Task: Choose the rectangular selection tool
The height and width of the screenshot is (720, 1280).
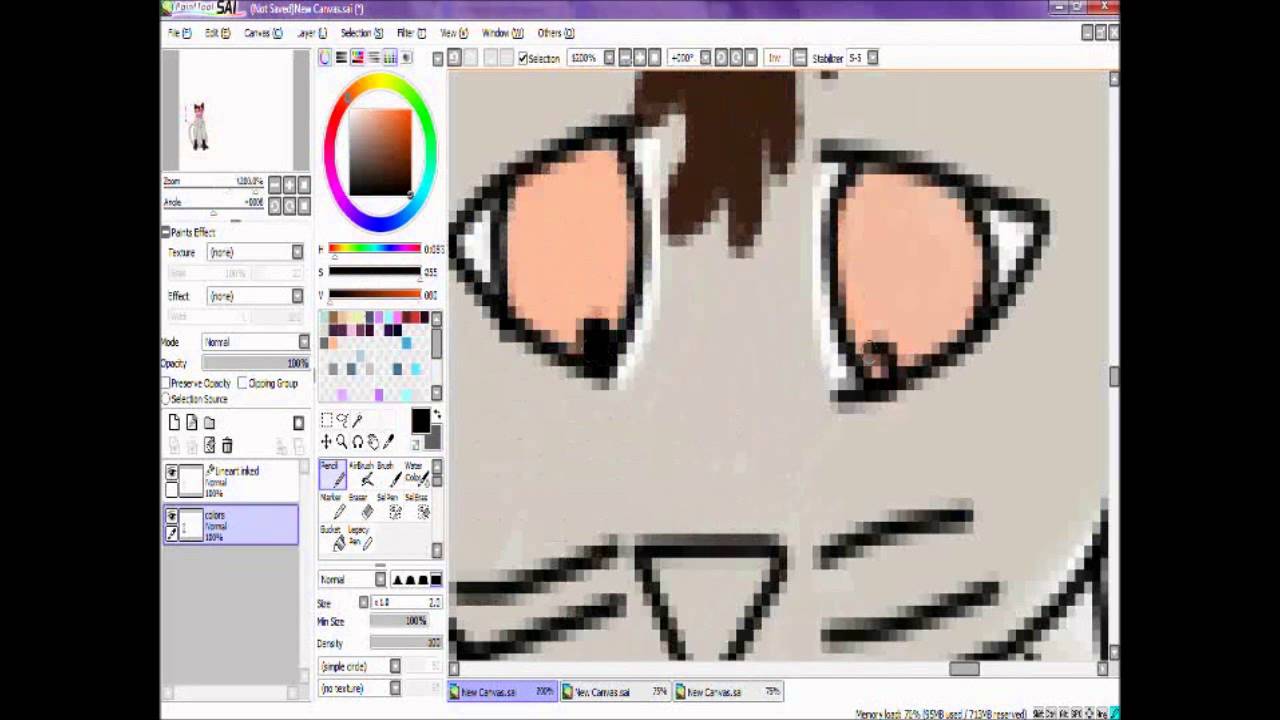Action: point(326,421)
